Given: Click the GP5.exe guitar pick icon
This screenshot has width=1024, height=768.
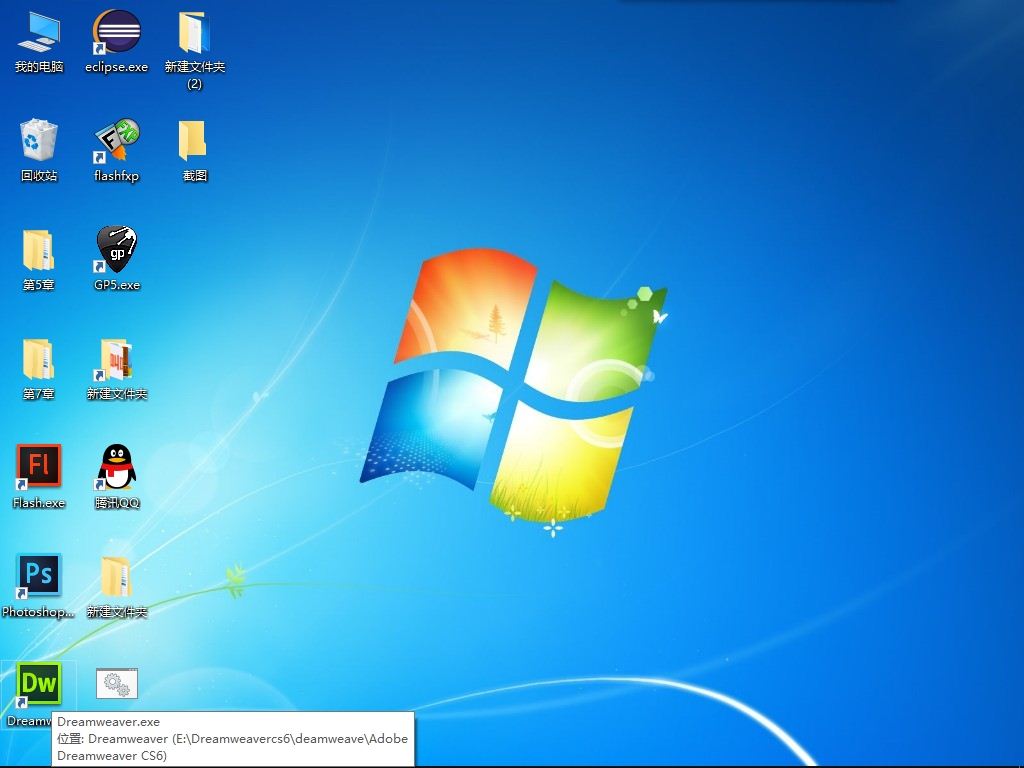Looking at the screenshot, I should (116, 249).
